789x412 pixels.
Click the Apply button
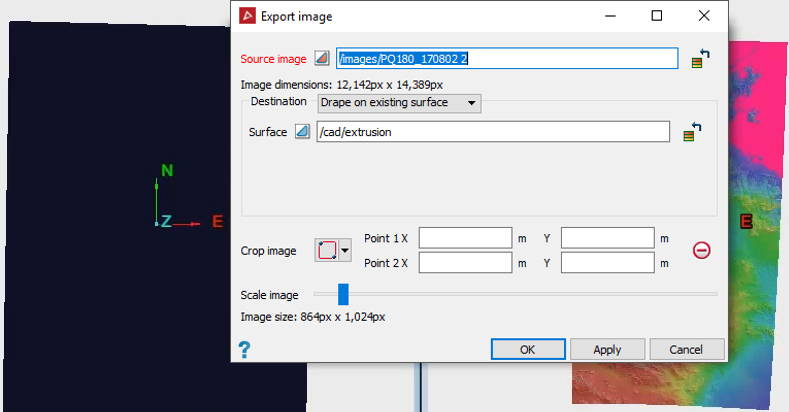click(607, 349)
